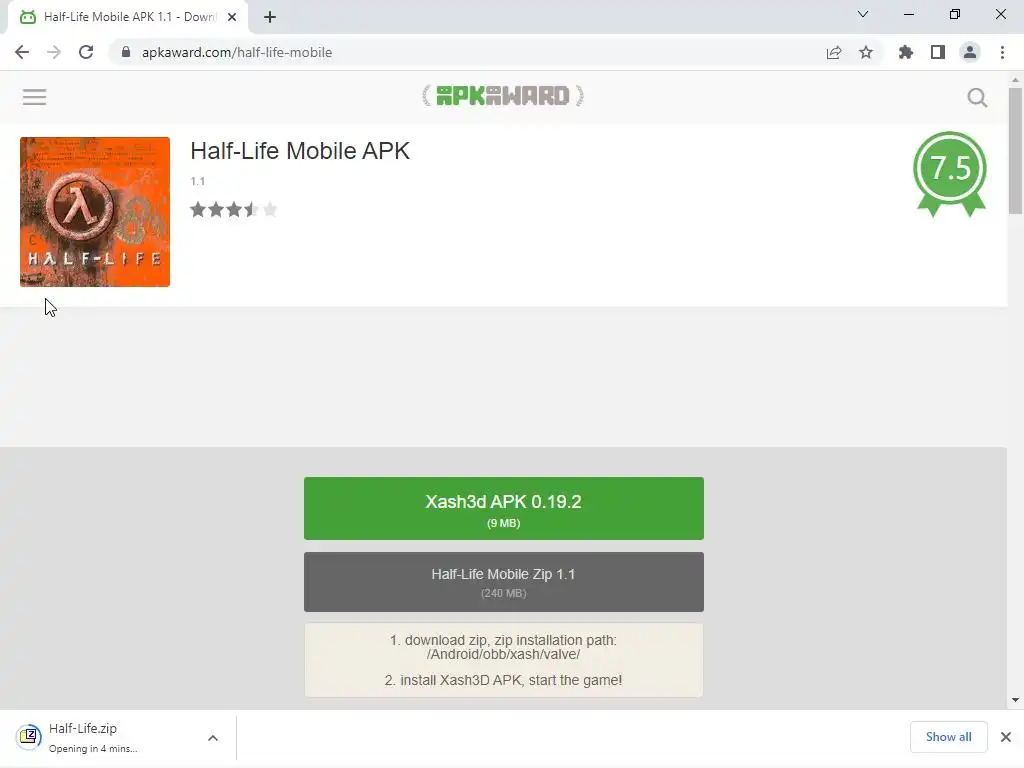Go back to the previous page
Screen dimensions: 1024x768
[x=22, y=52]
